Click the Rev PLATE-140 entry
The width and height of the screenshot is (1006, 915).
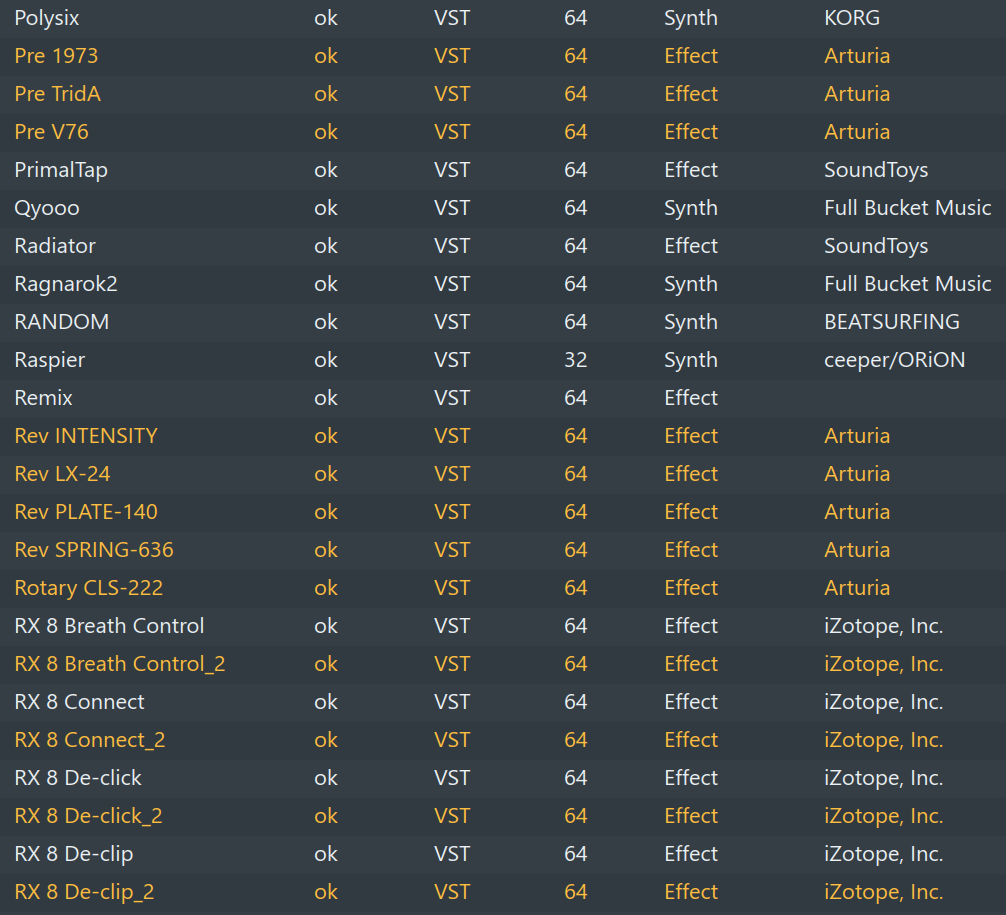coord(86,512)
